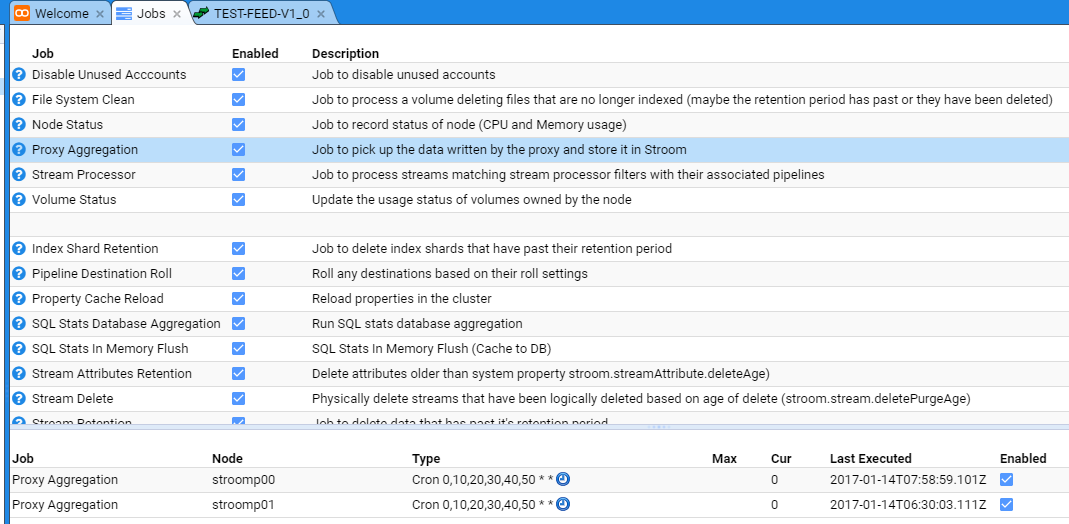
Task: Close the TEST-FEED-V1_0 tab
Action: coord(321,14)
